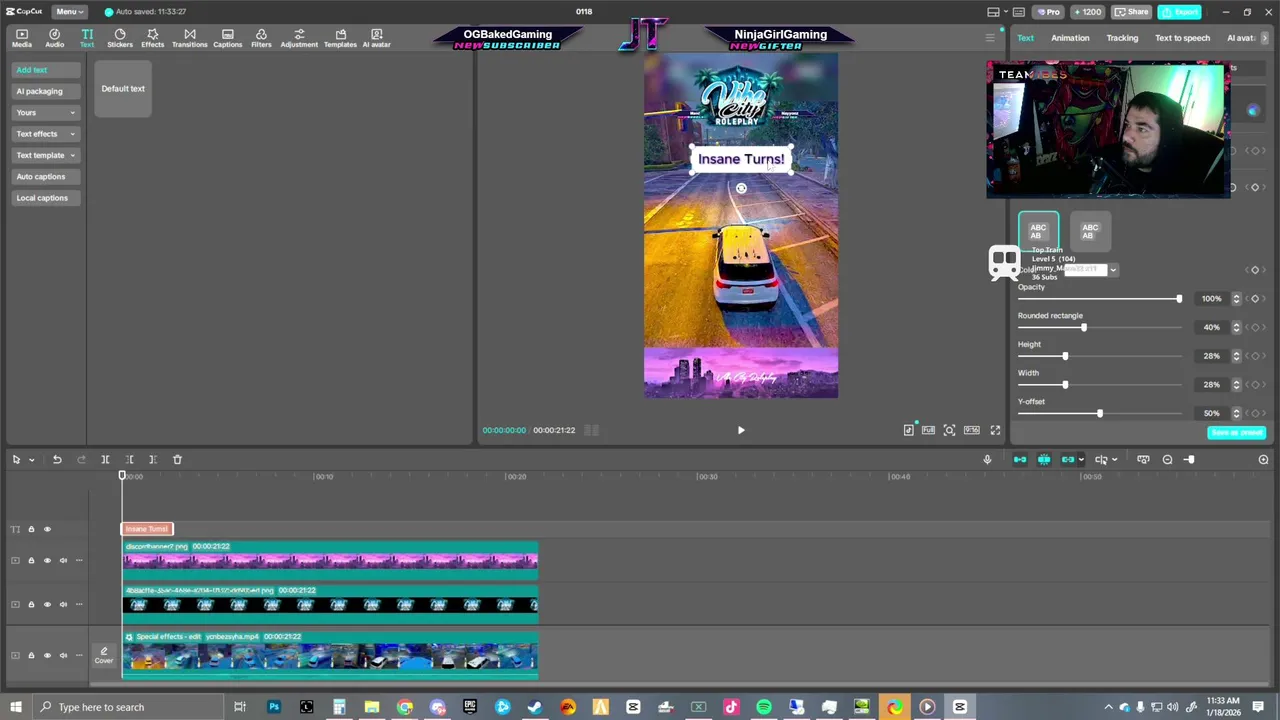The height and width of the screenshot is (720, 1280).
Task: Switch to the Animation tab
Action: pyautogui.click(x=1070, y=38)
